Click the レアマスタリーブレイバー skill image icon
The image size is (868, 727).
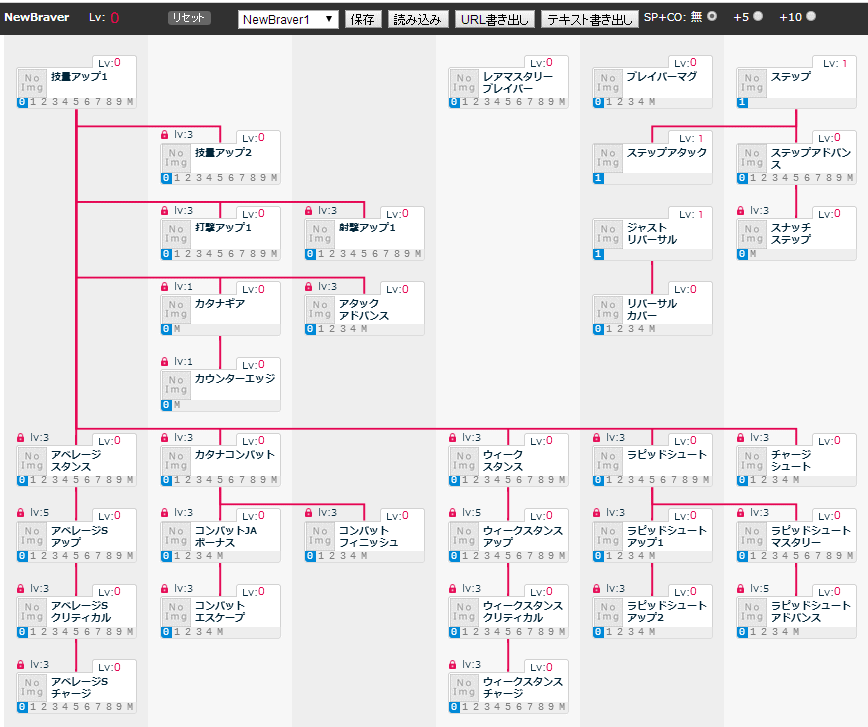(x=464, y=83)
